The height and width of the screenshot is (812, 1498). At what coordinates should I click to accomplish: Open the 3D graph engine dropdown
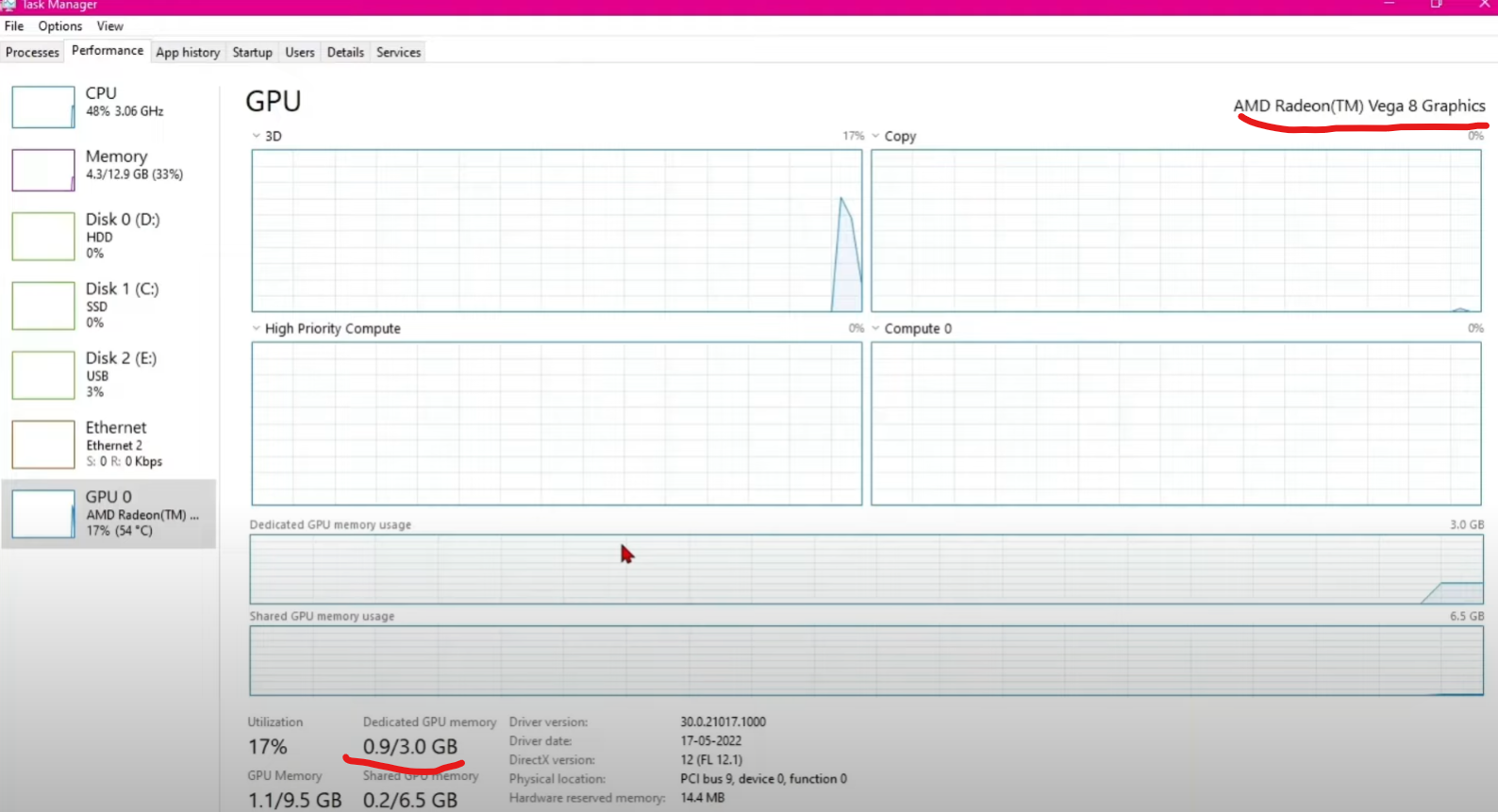click(x=257, y=136)
